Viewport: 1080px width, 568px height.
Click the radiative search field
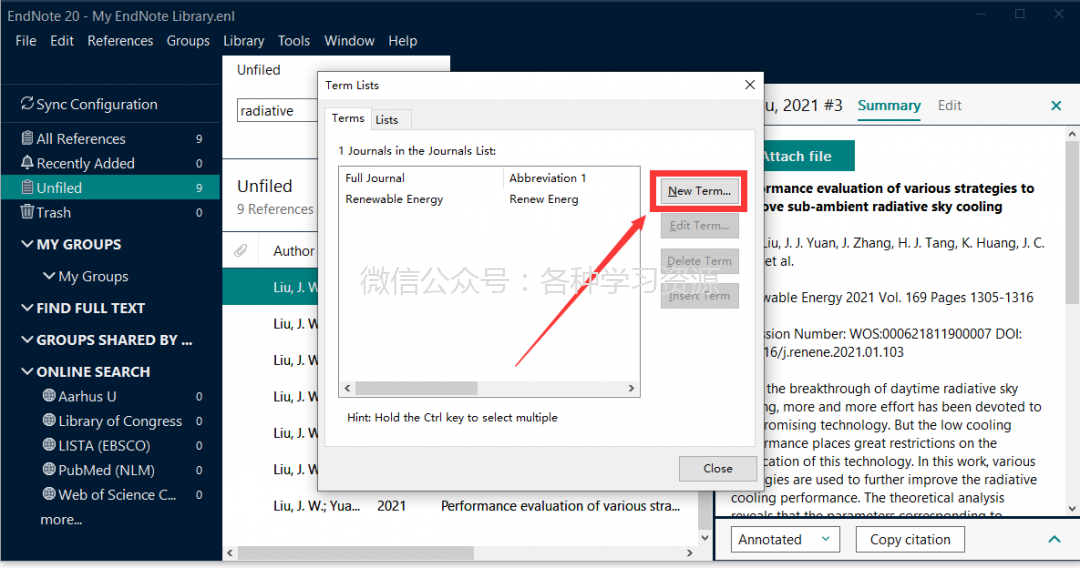(x=277, y=111)
